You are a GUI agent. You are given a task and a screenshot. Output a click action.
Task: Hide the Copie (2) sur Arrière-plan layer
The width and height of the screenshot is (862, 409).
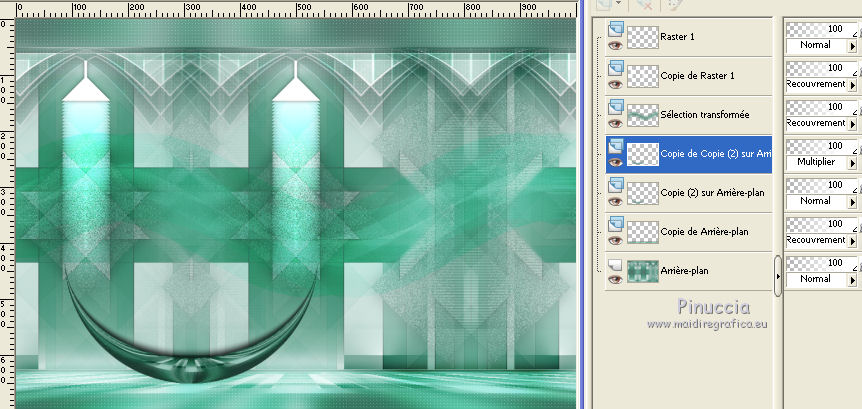[616, 201]
